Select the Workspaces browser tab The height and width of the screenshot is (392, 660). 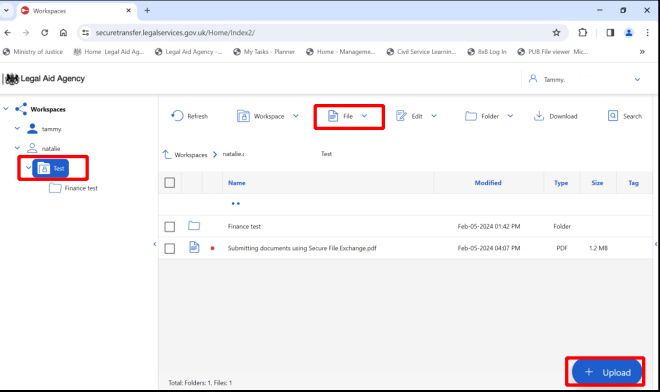point(76,11)
